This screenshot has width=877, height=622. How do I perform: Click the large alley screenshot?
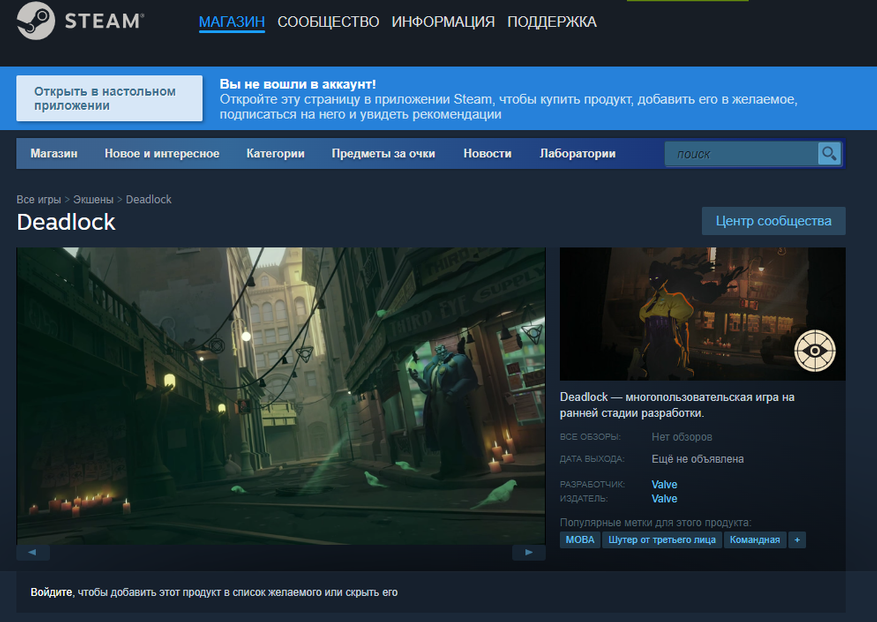(x=281, y=396)
